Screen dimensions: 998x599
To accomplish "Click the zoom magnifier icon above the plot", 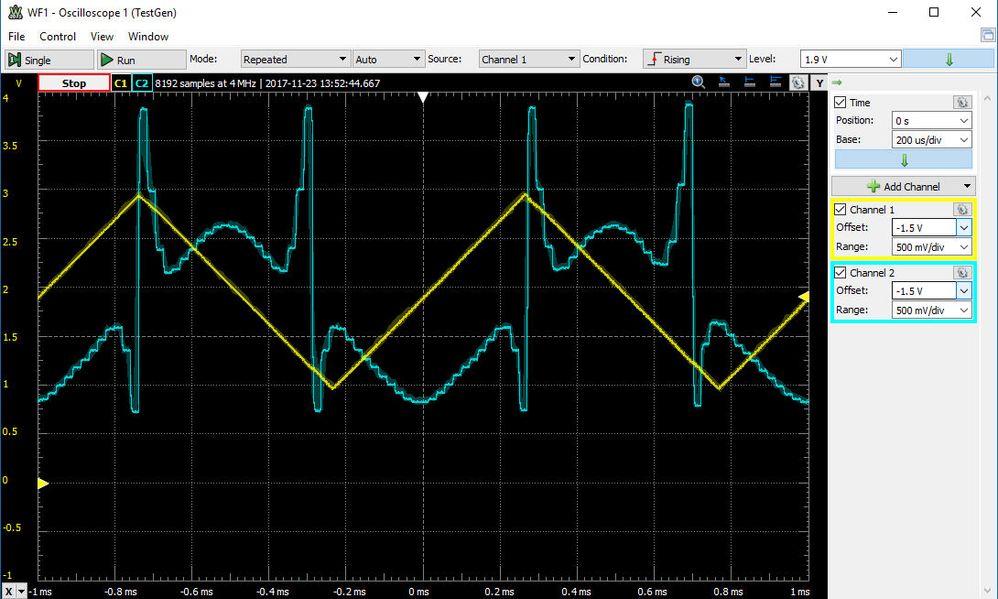I will pos(698,82).
